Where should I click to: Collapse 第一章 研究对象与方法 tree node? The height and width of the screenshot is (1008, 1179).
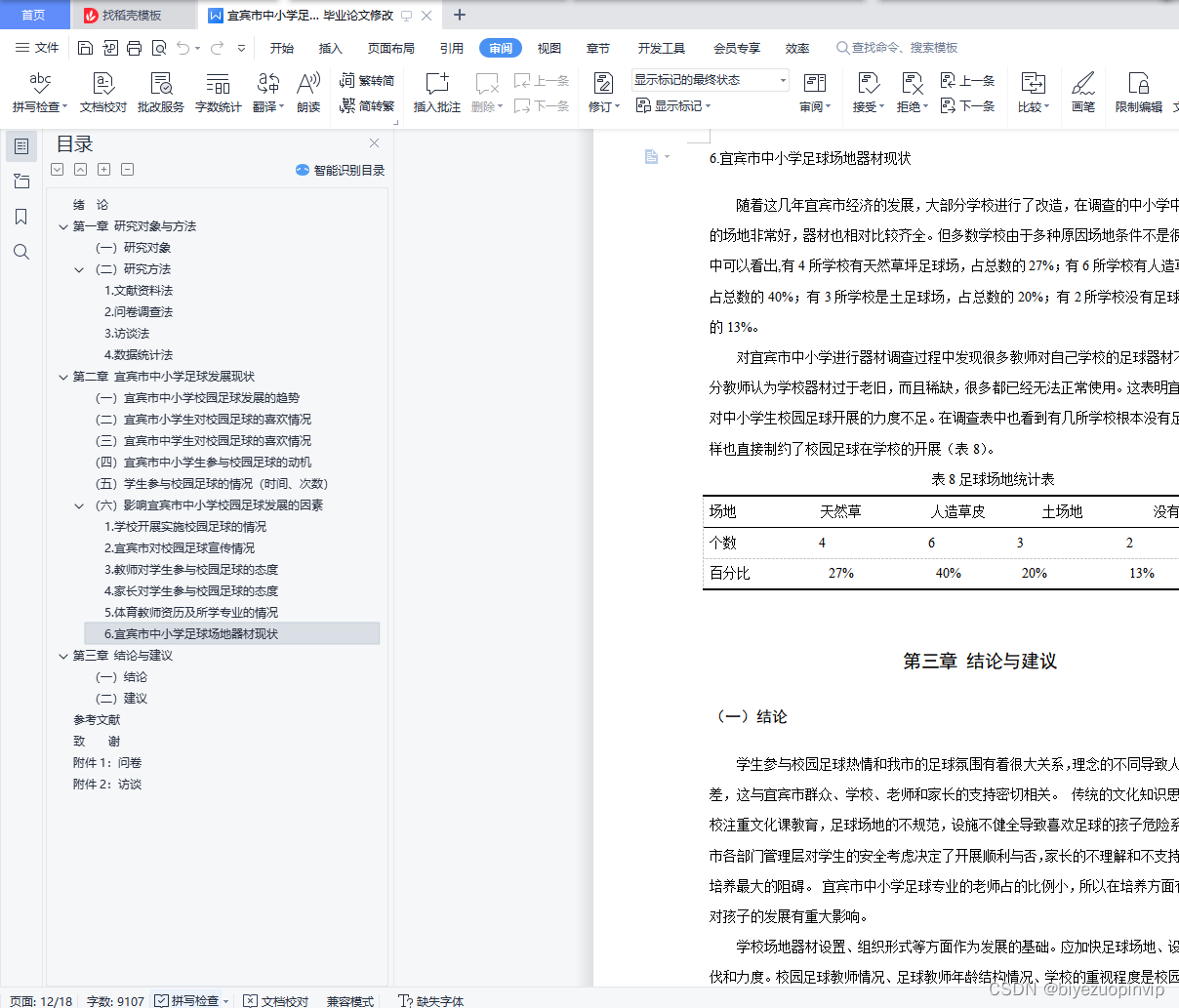tap(63, 226)
